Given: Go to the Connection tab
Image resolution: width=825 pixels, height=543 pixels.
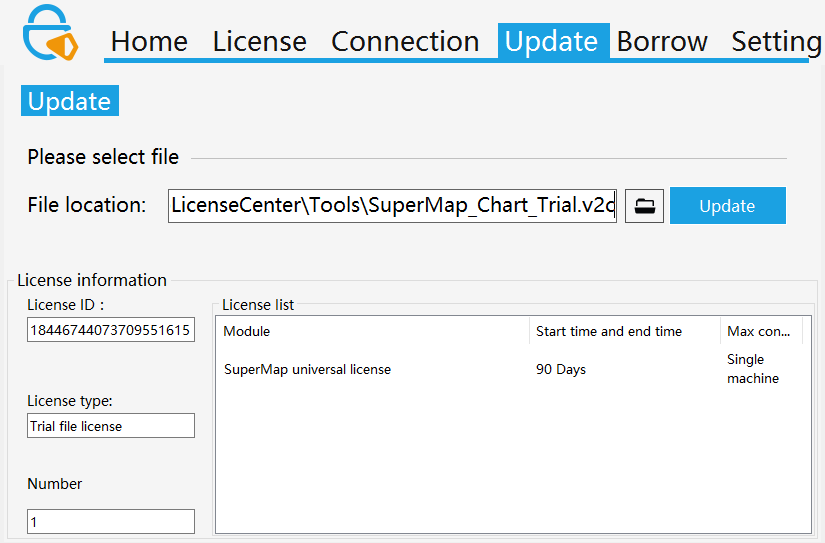Looking at the screenshot, I should (x=405, y=41).
